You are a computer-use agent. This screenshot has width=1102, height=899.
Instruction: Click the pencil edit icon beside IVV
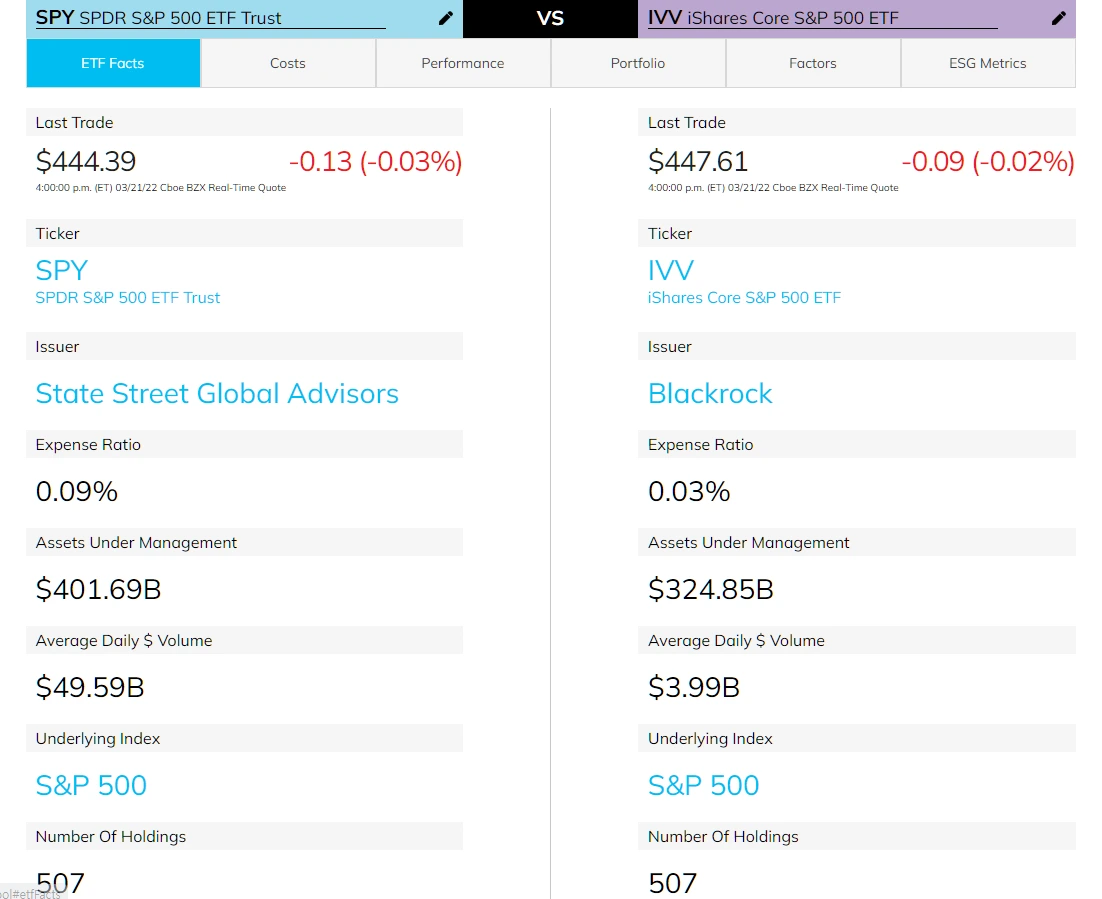pos(1059,18)
